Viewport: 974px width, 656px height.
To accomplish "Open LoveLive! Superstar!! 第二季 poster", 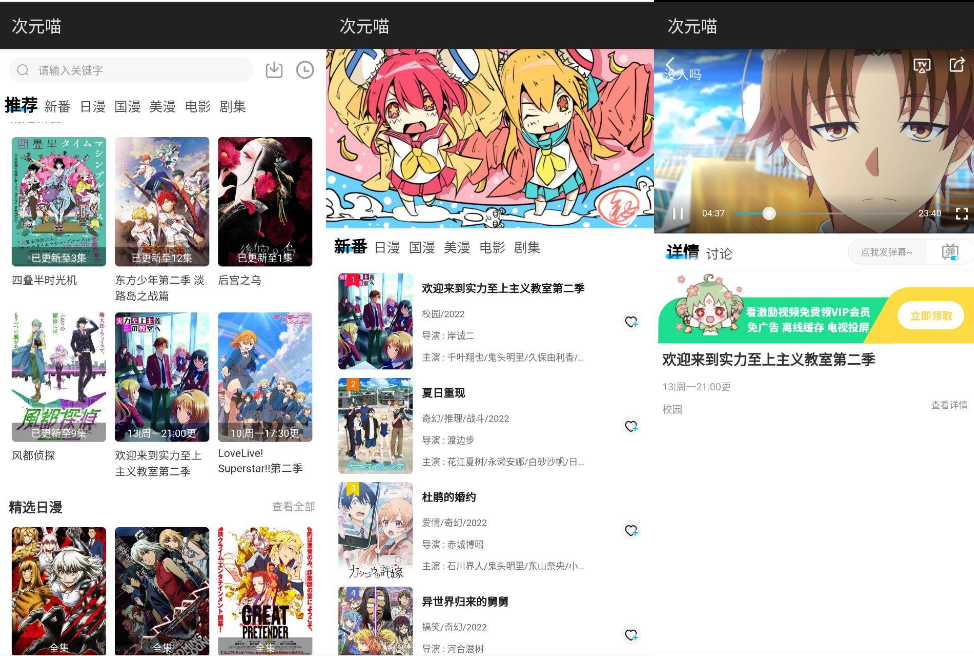I will tap(265, 377).
